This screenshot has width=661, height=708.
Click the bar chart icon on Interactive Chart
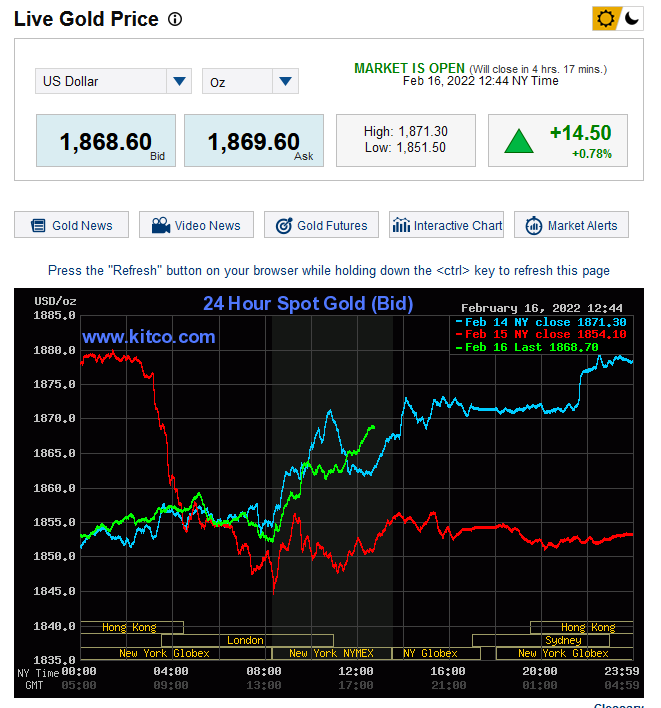401,225
